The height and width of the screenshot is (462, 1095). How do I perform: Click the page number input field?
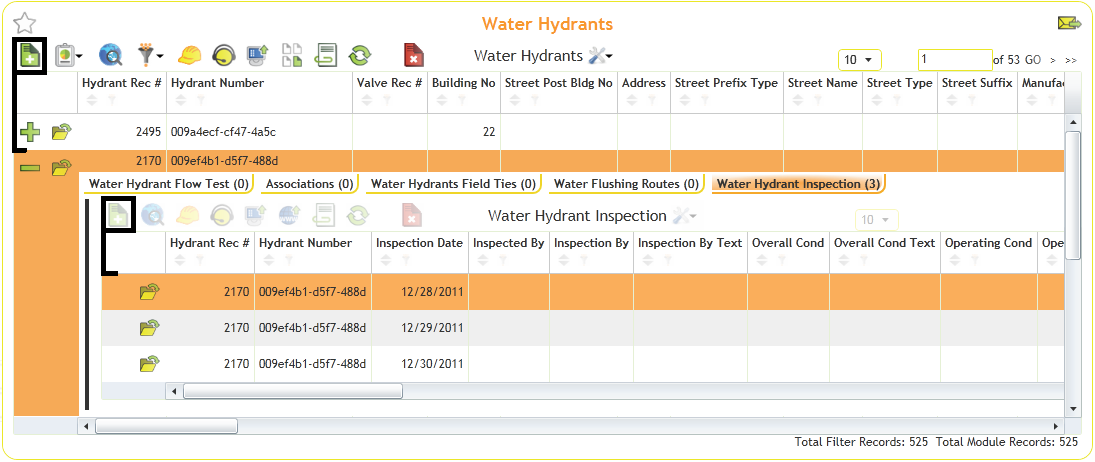[x=953, y=60]
